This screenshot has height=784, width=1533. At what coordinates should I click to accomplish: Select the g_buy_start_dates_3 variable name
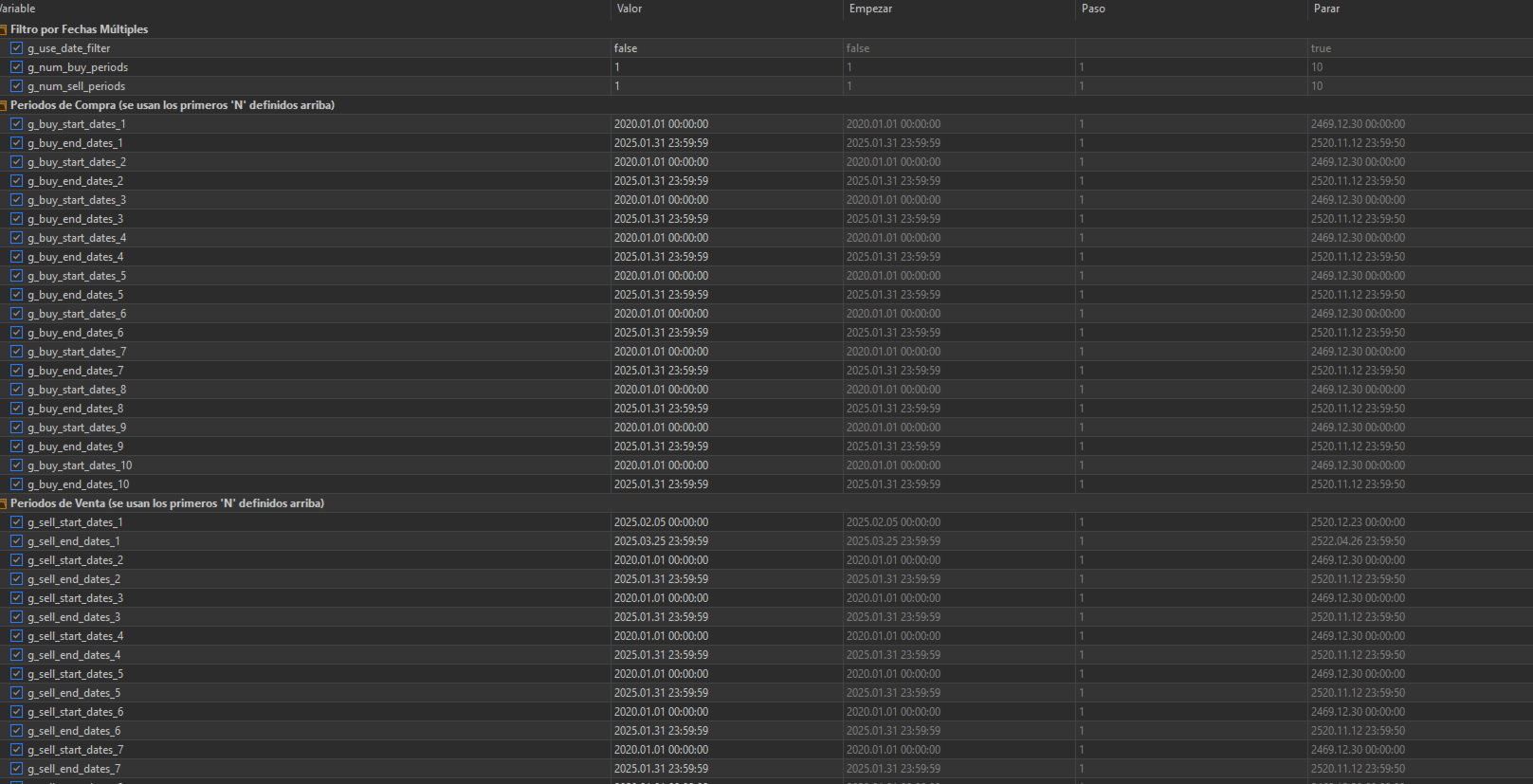[x=77, y=200]
